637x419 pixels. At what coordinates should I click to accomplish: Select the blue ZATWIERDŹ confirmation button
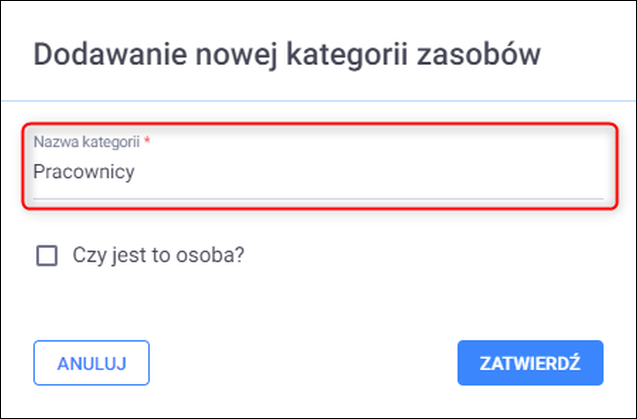[530, 363]
